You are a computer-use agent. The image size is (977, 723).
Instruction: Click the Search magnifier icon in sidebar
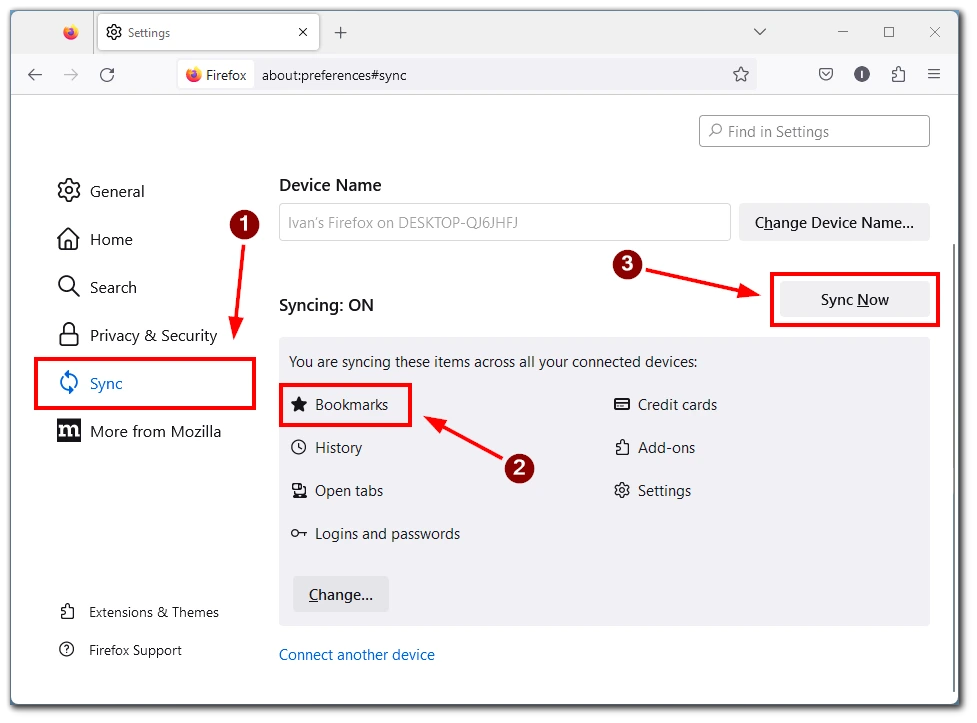tap(69, 287)
